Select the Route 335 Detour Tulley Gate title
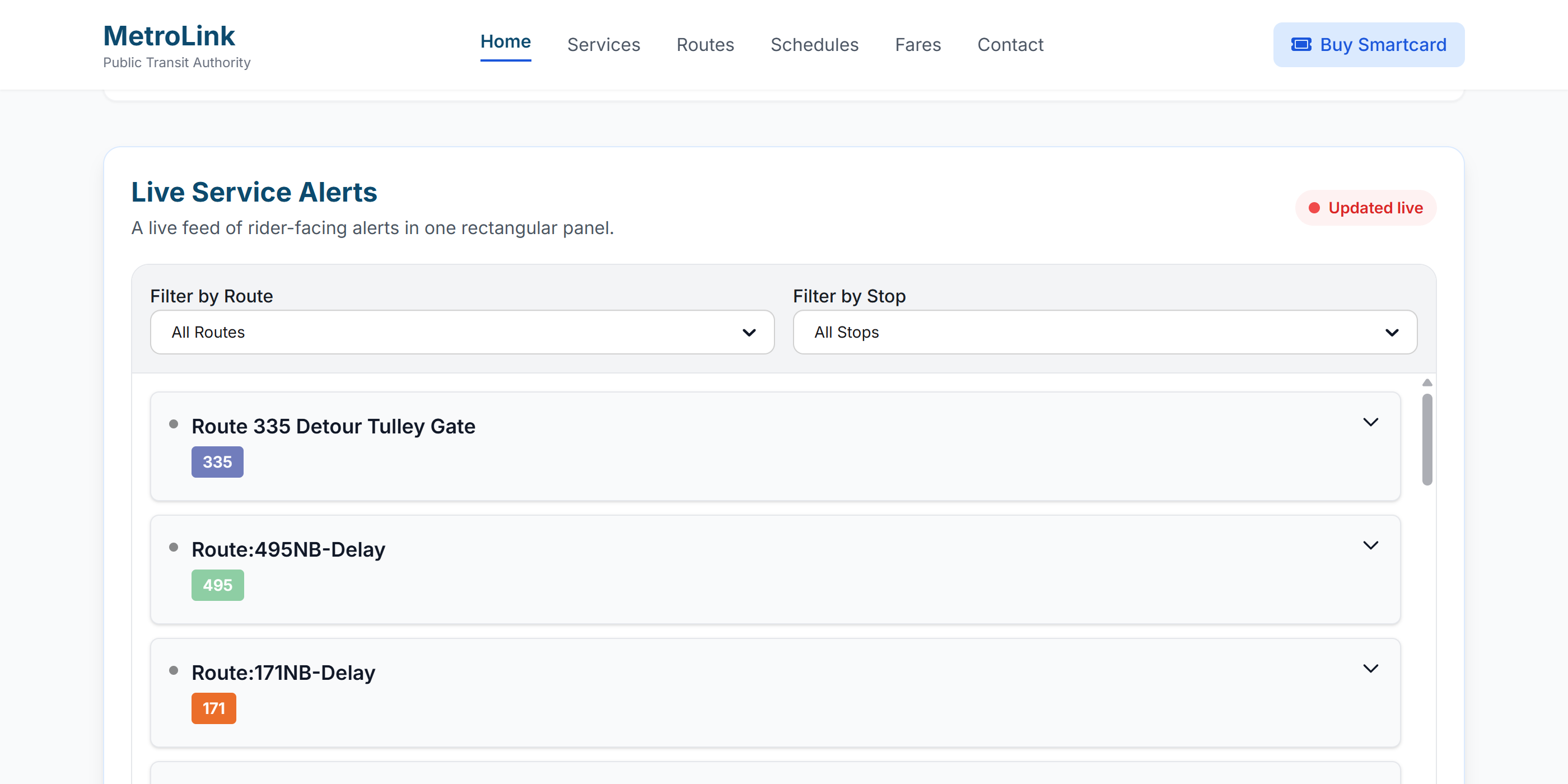Screen dimensions: 1568x784 (333, 427)
